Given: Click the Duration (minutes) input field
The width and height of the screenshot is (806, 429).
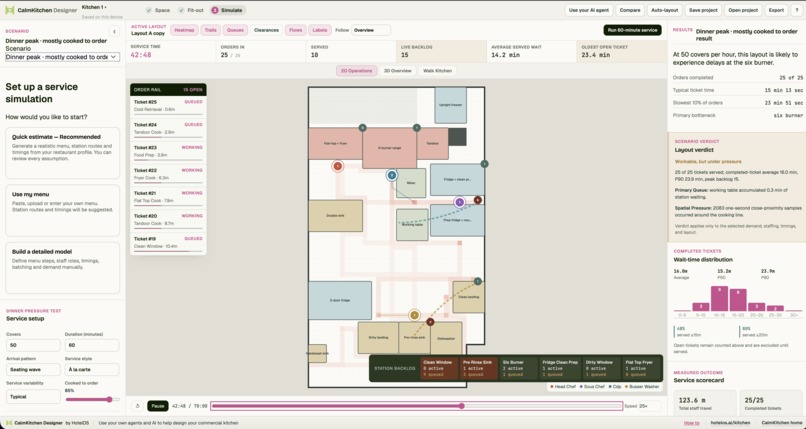Looking at the screenshot, I should [92, 345].
